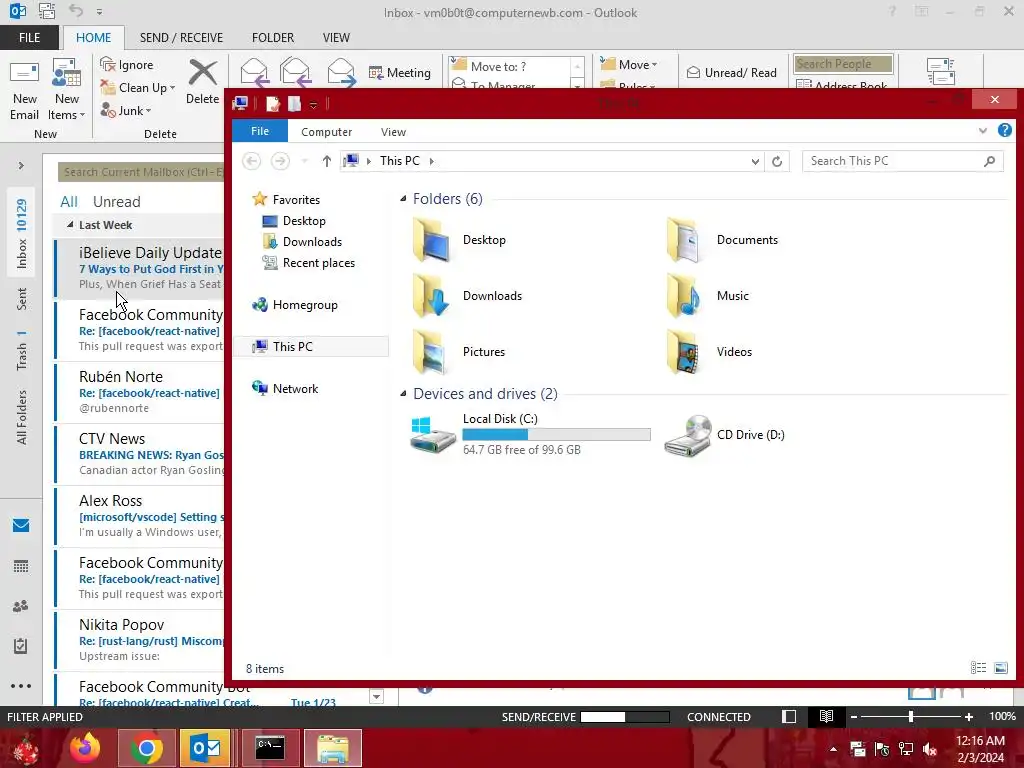Open Junk dropdown in Outlook ribbon
The height and width of the screenshot is (768, 1024).
[x=126, y=110]
